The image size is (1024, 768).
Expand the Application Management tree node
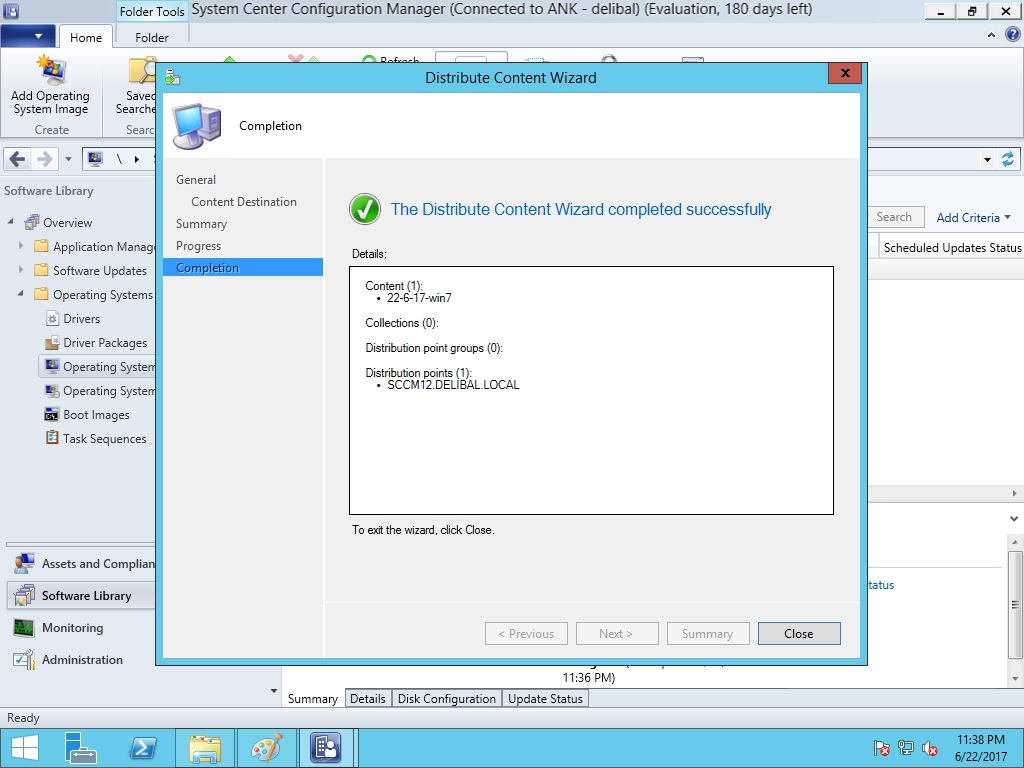[x=21, y=247]
